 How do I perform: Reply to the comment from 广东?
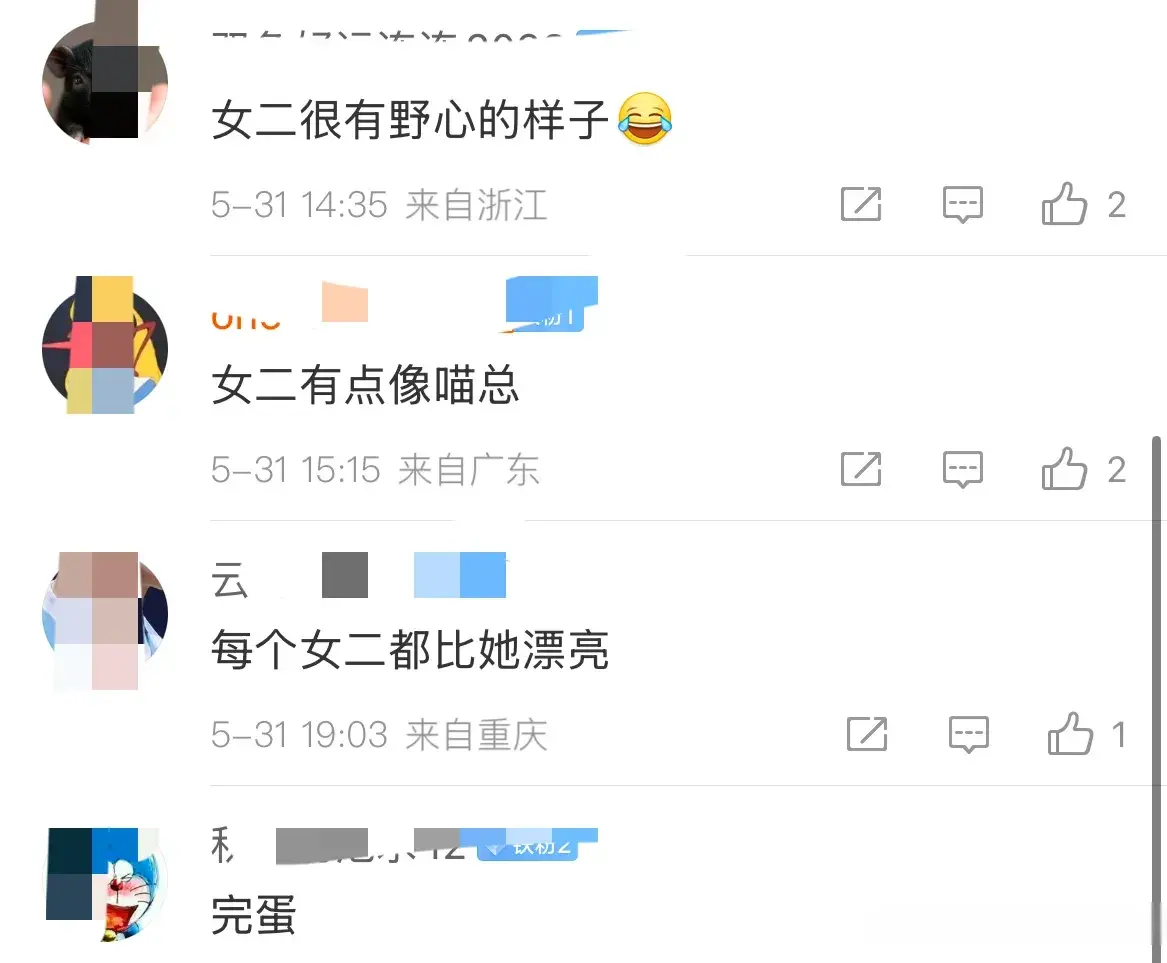click(962, 469)
